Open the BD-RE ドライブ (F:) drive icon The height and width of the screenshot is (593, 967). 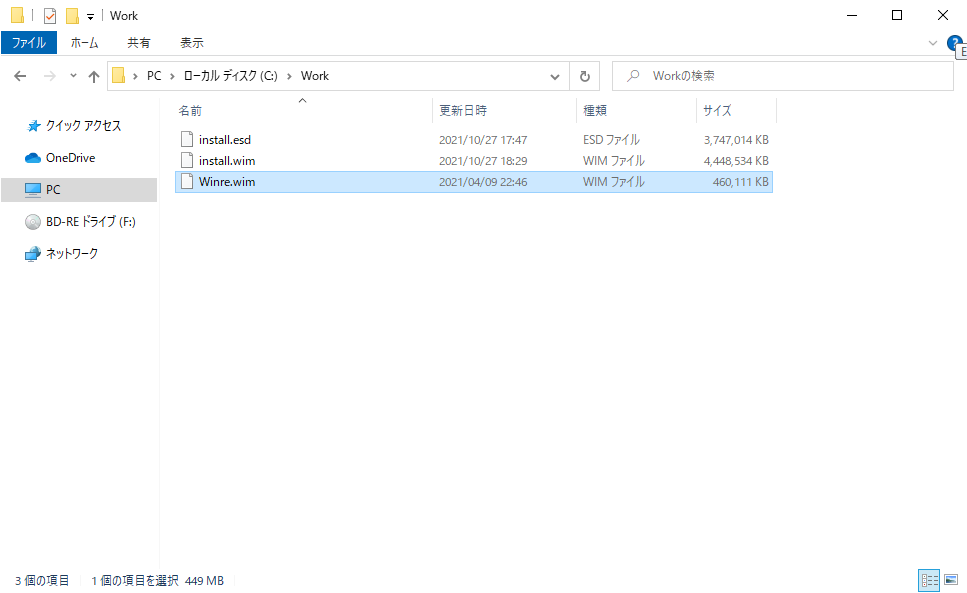coord(34,221)
